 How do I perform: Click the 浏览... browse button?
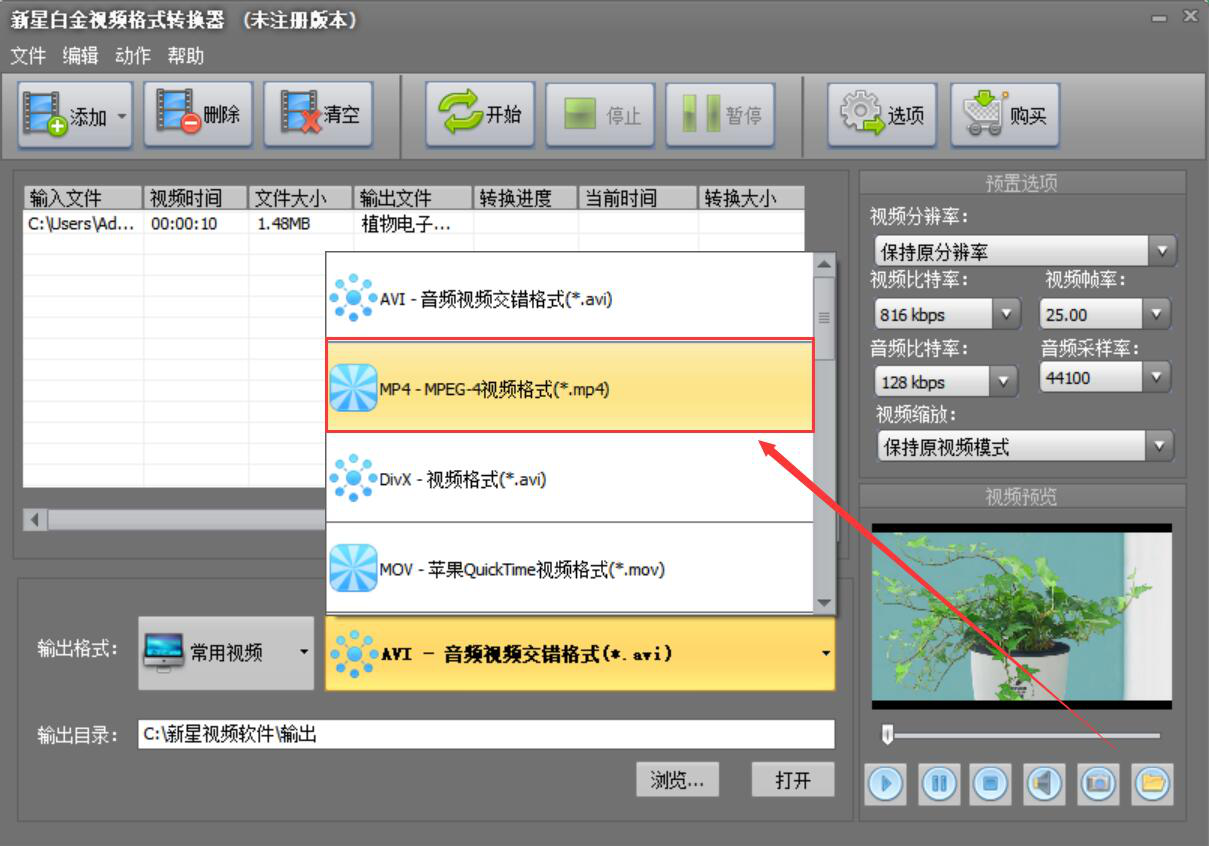click(677, 780)
